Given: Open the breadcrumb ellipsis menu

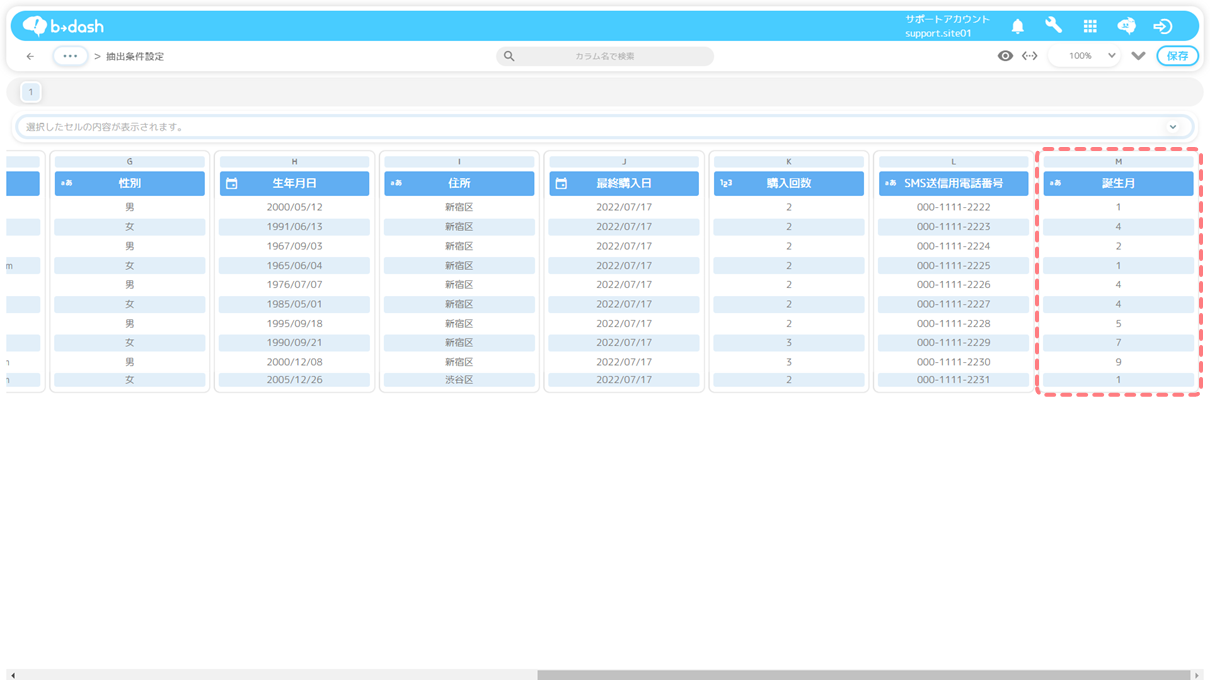Looking at the screenshot, I should click(70, 56).
